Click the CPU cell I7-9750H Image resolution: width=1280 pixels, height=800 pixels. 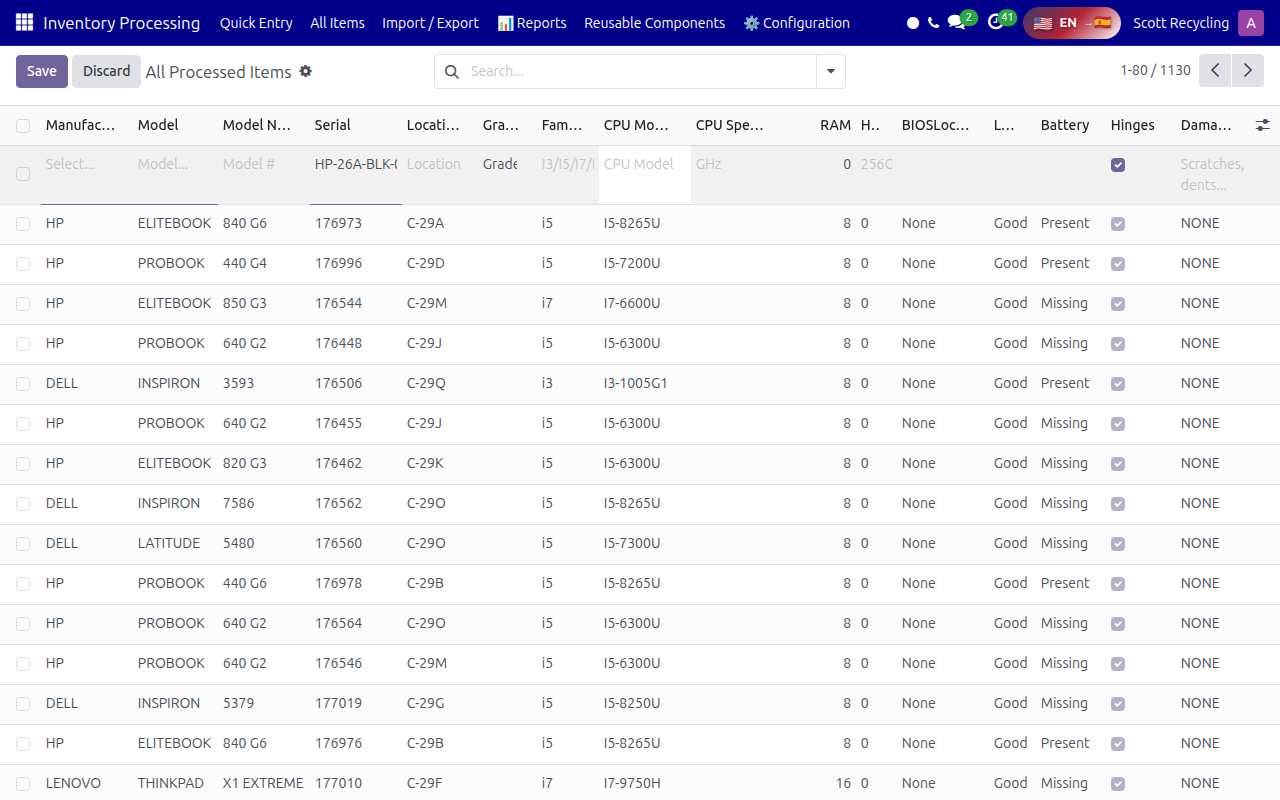[x=632, y=783]
